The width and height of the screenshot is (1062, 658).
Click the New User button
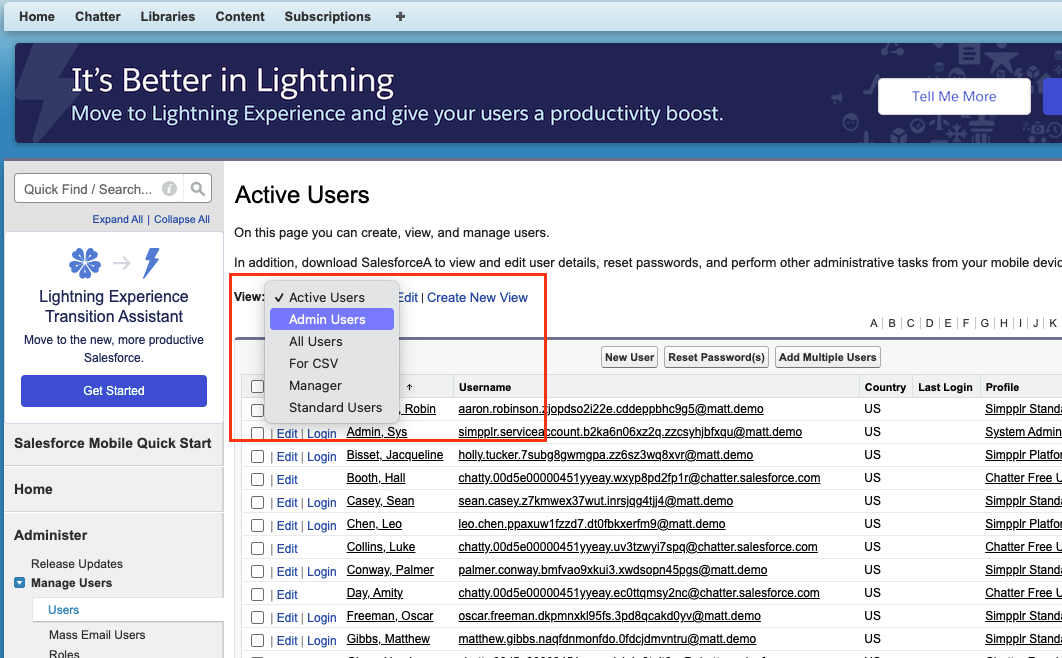point(630,357)
